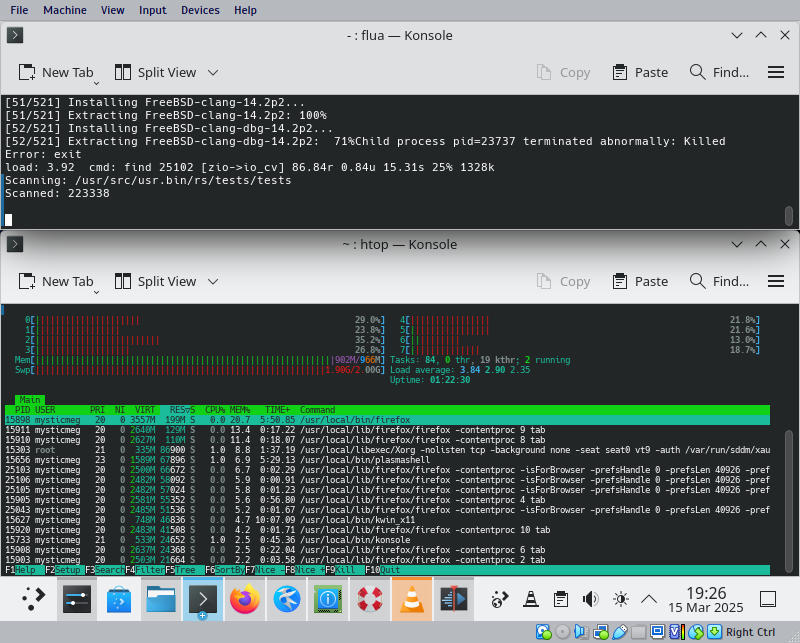Select the Main tab in htop
800x643 pixels.
(30, 400)
